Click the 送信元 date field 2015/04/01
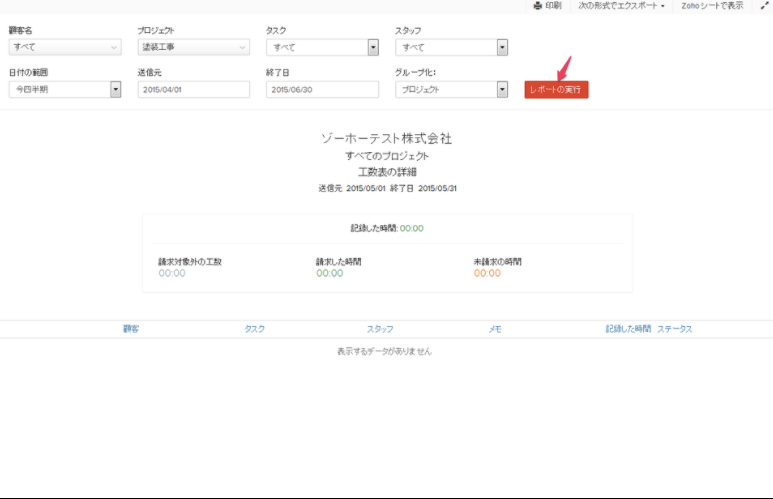This screenshot has height=499, width=773. coord(193,89)
